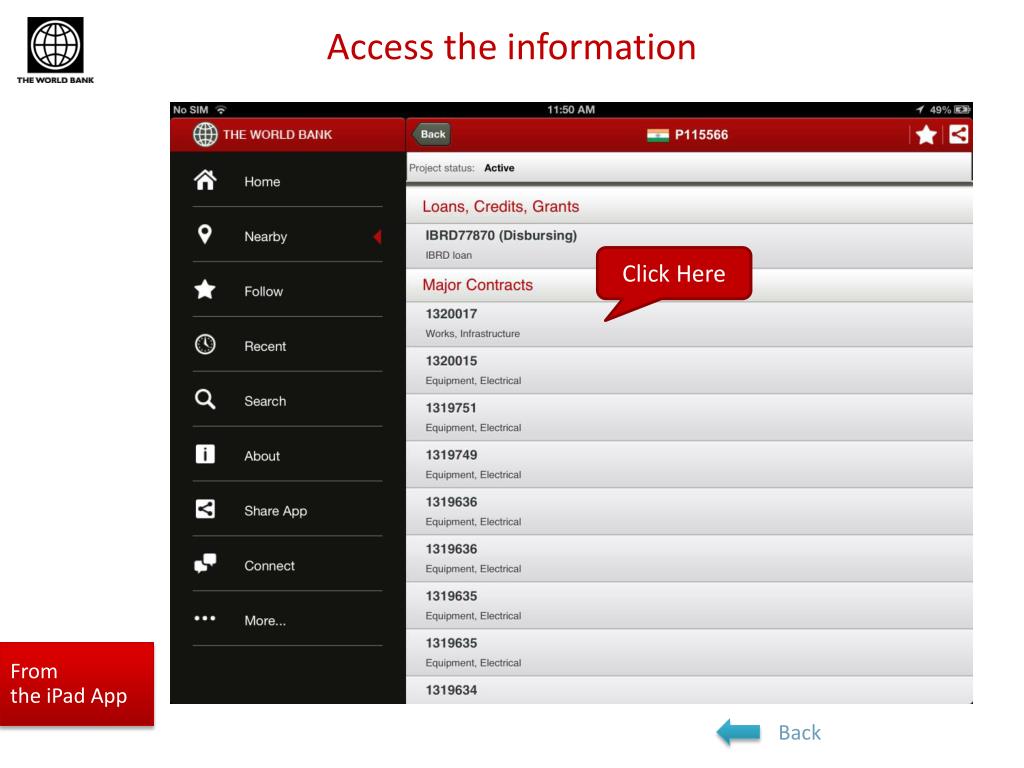The image size is (1024, 768).
Task: Open loan IBRD77870 (Disbursing)
Action: point(689,246)
